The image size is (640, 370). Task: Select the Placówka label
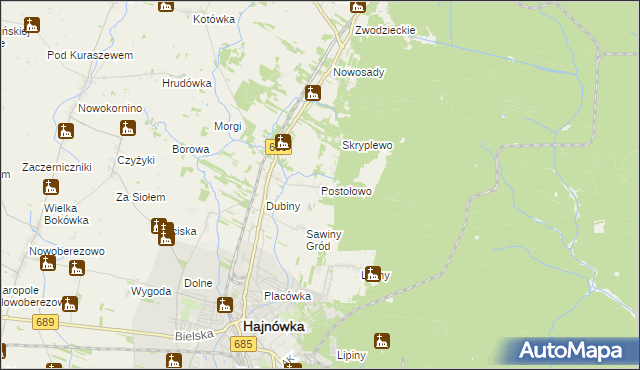point(287,296)
